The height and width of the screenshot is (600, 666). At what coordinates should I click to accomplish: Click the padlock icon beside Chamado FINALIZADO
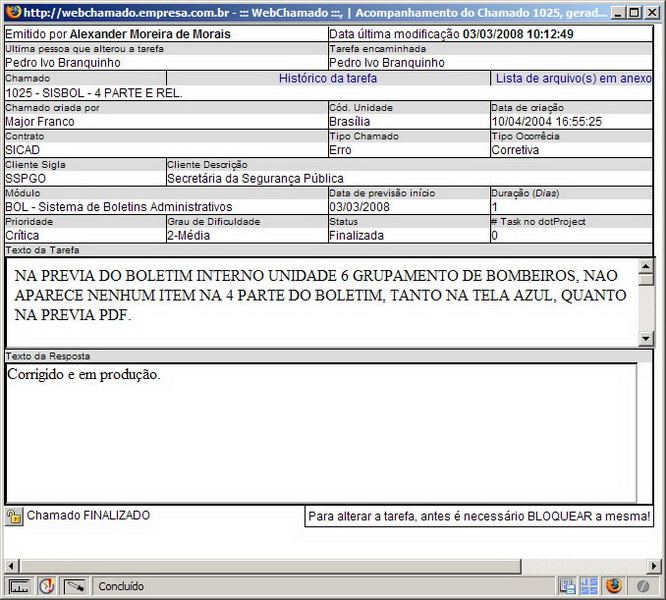[14, 517]
